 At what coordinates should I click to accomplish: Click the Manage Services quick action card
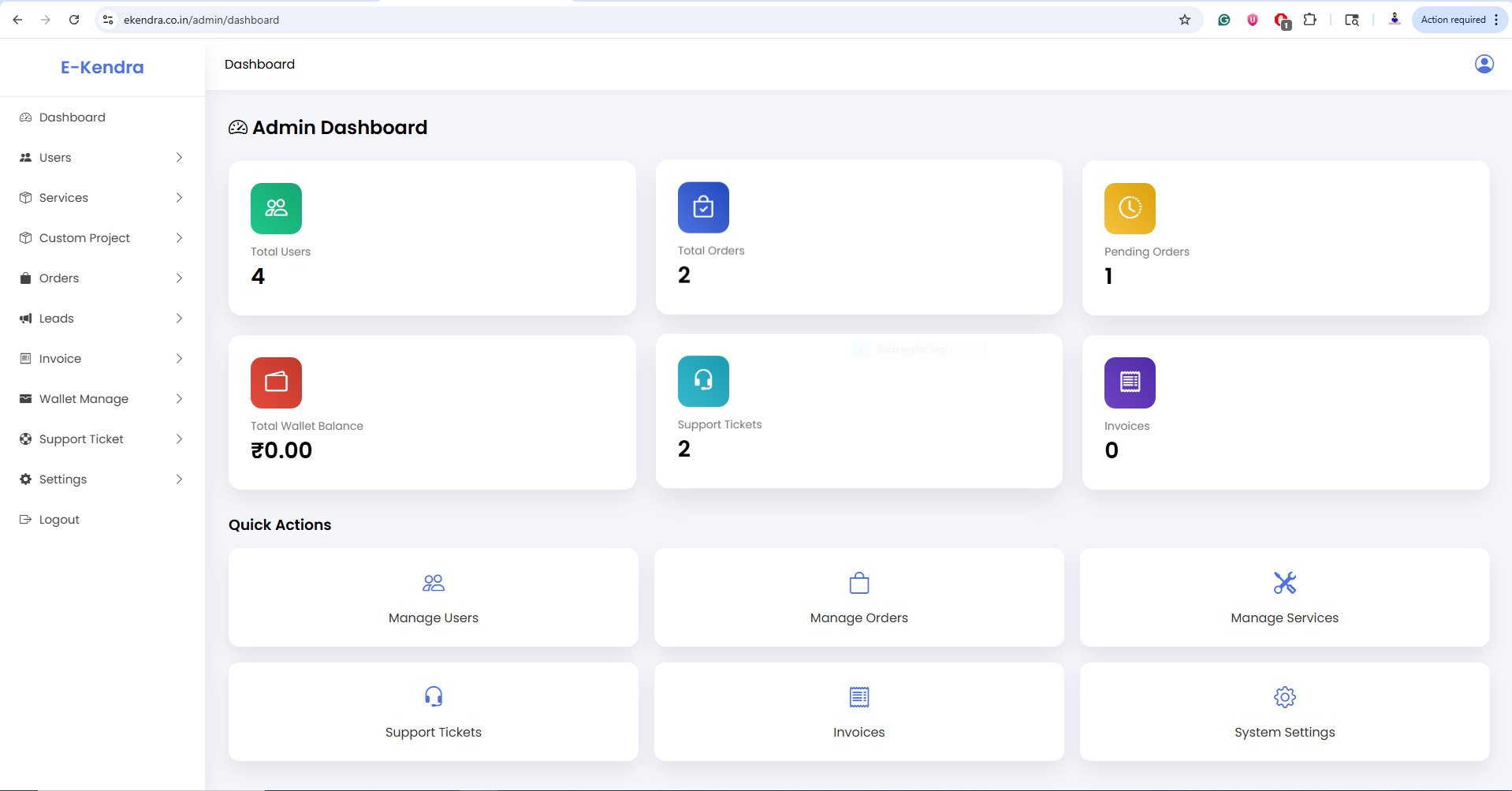(x=1284, y=598)
